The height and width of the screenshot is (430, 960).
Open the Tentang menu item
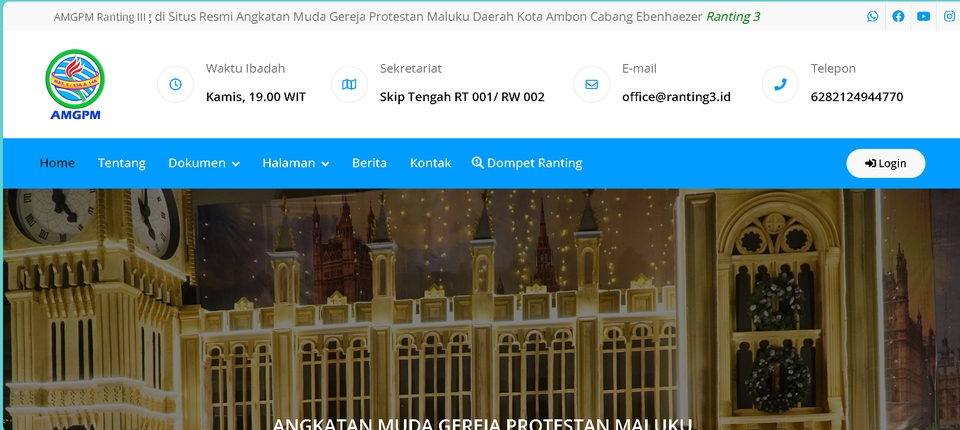[122, 163]
